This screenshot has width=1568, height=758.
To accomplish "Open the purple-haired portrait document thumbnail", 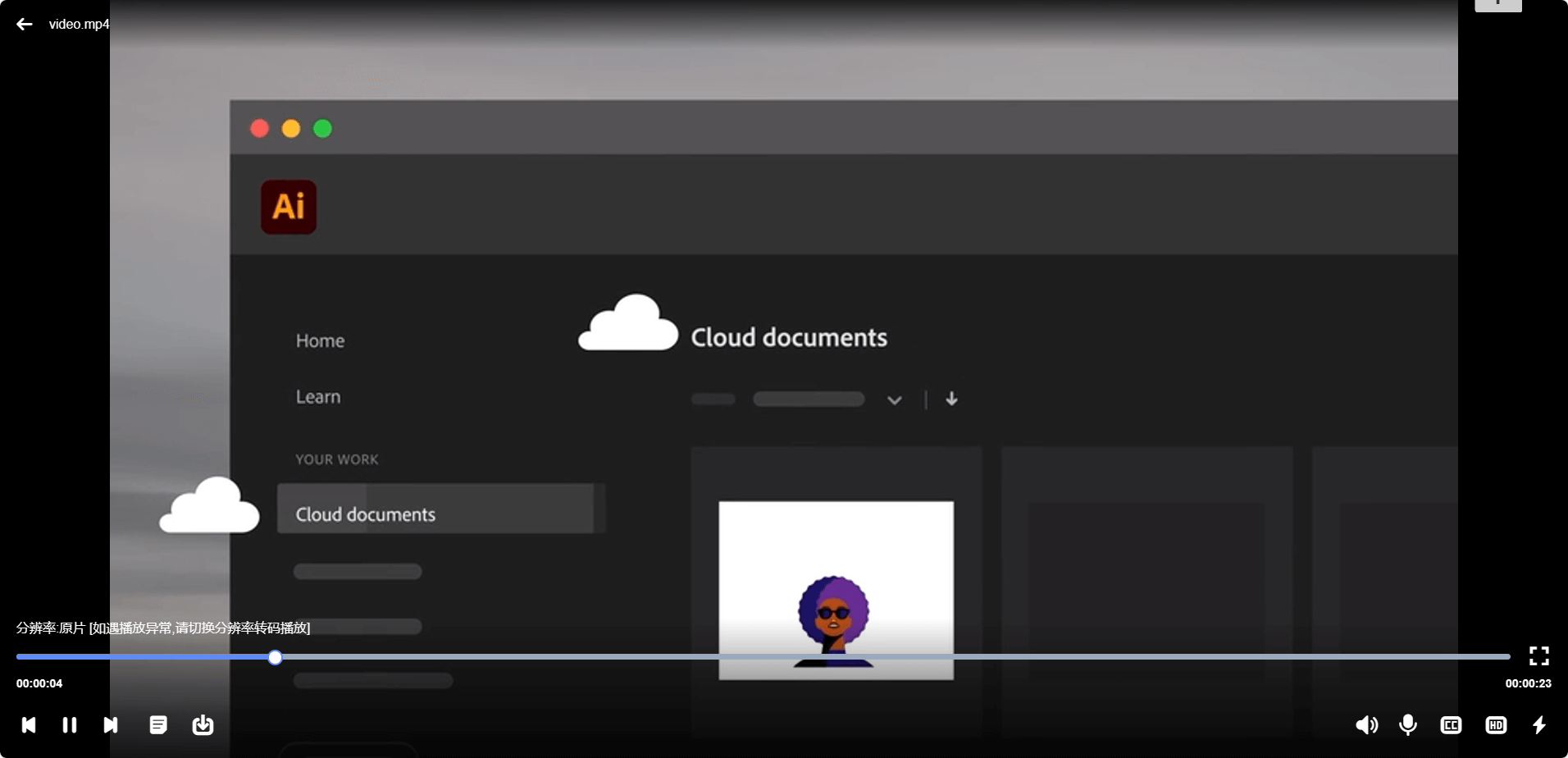I will pyautogui.click(x=836, y=590).
